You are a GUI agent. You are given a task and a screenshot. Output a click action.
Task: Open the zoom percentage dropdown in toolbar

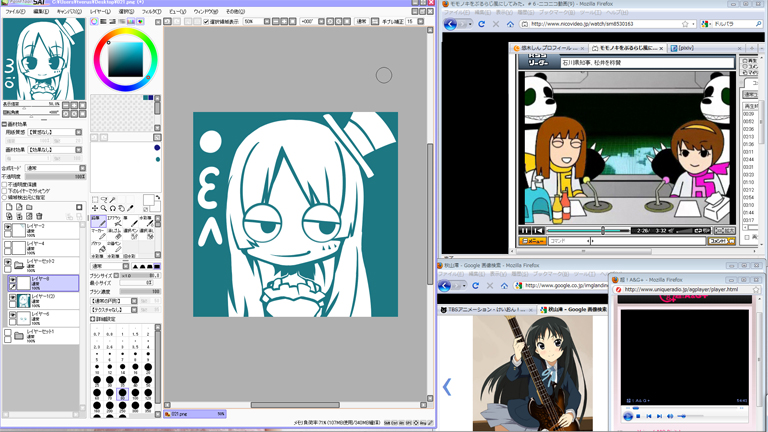[266, 22]
